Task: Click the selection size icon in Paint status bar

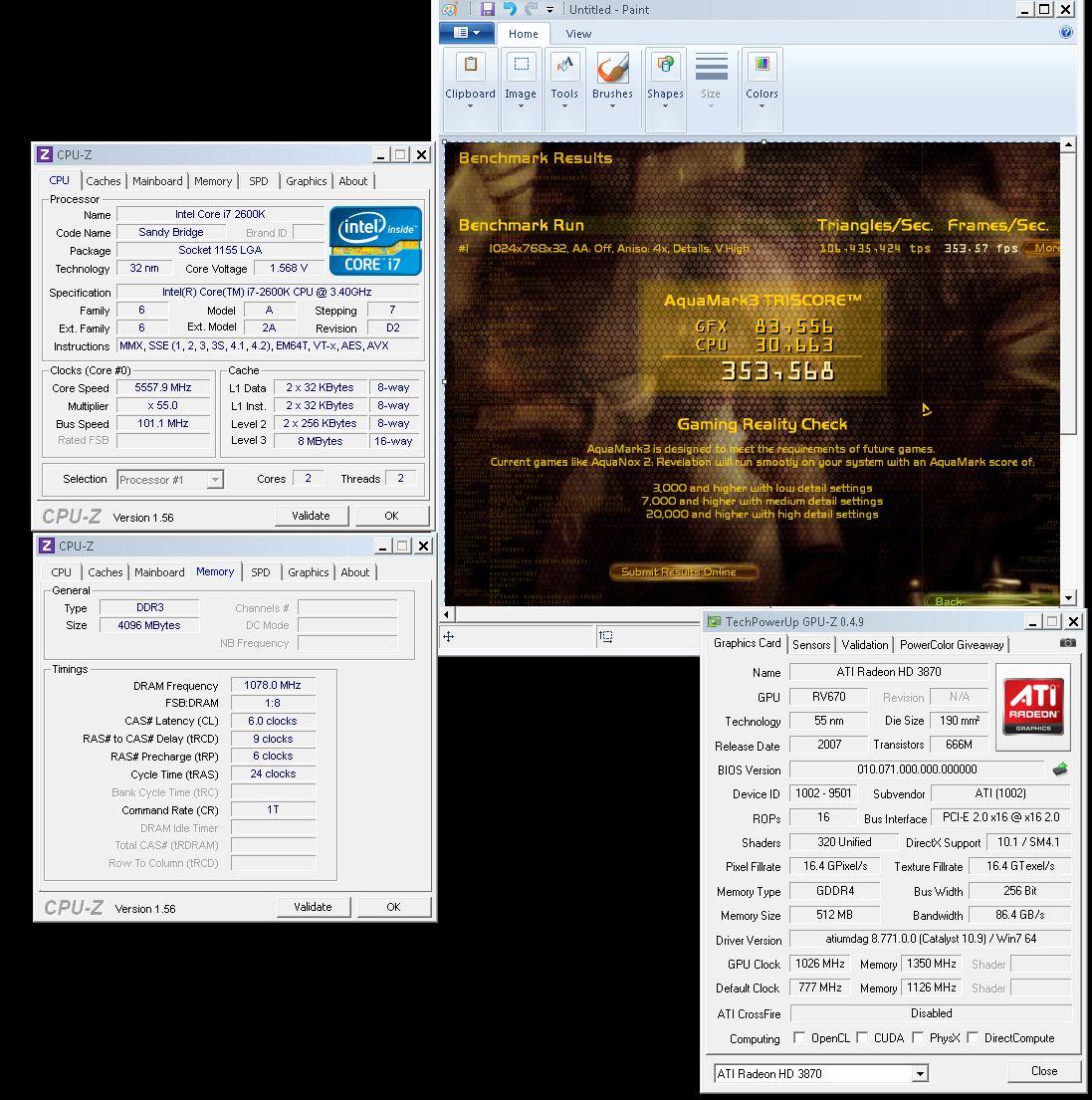Action: pyautogui.click(x=606, y=637)
